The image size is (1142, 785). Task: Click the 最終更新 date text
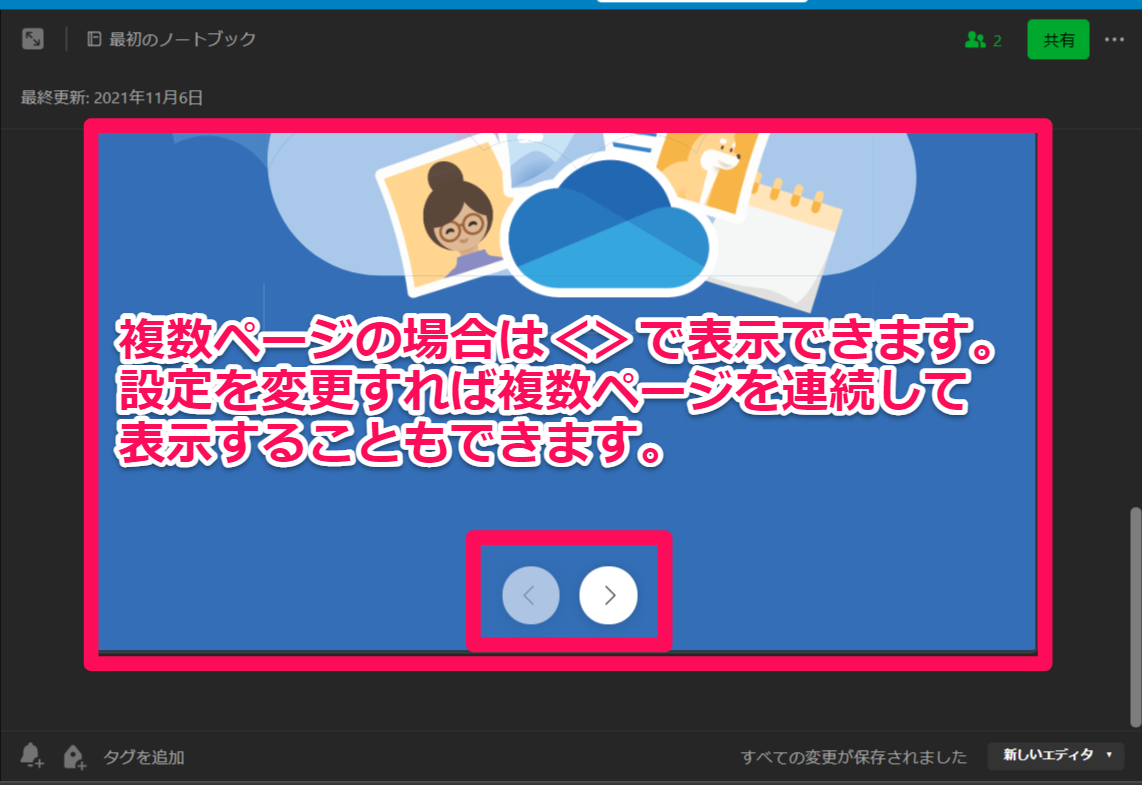tap(111, 98)
